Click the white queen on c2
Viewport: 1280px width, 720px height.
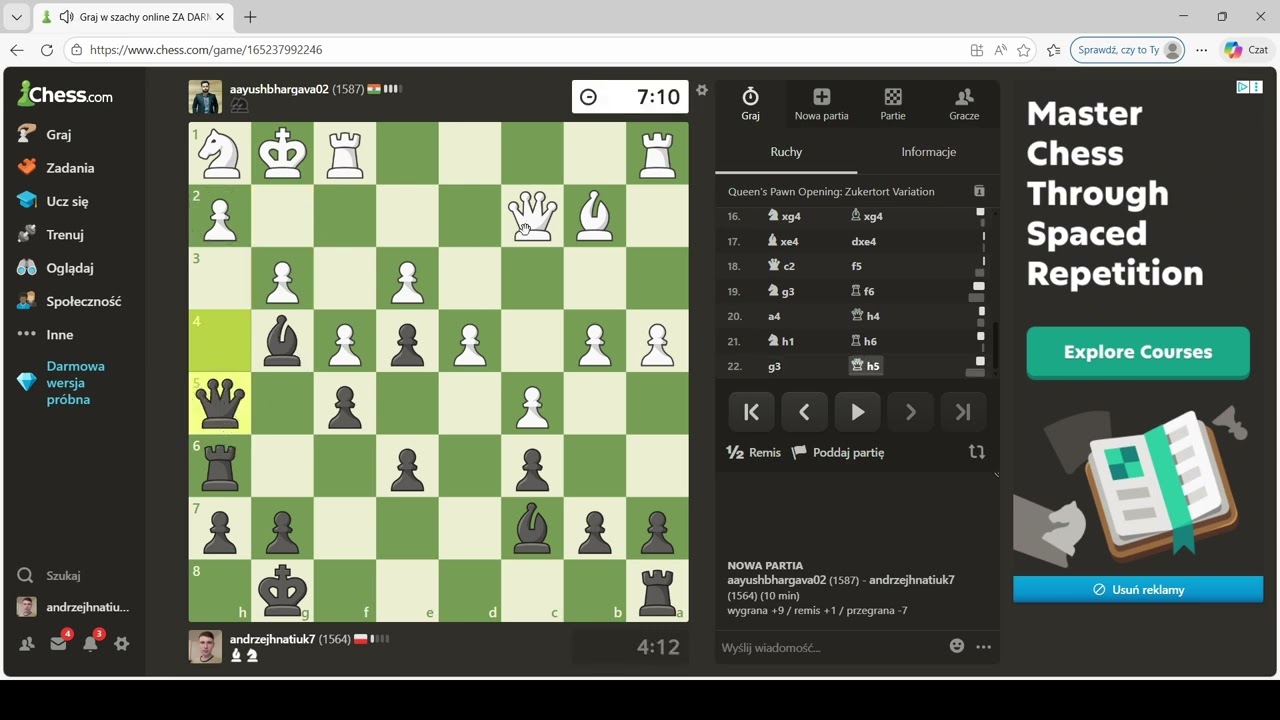pyautogui.click(x=532, y=216)
